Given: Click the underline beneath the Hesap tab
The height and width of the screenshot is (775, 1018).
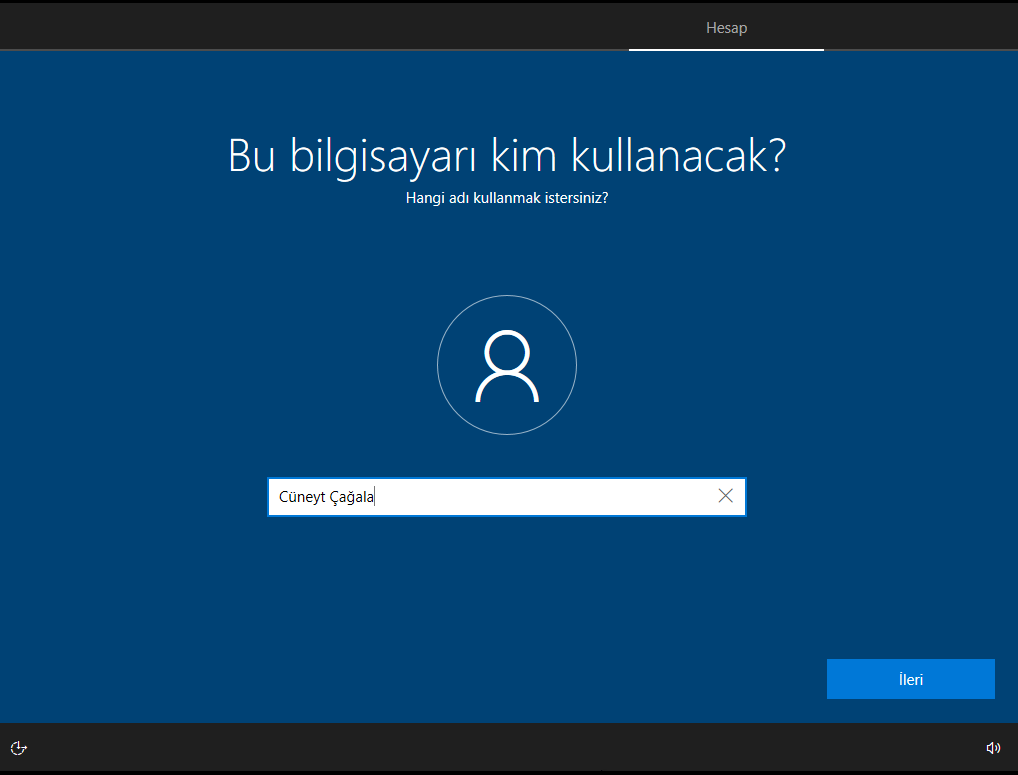Looking at the screenshot, I should 726,49.
